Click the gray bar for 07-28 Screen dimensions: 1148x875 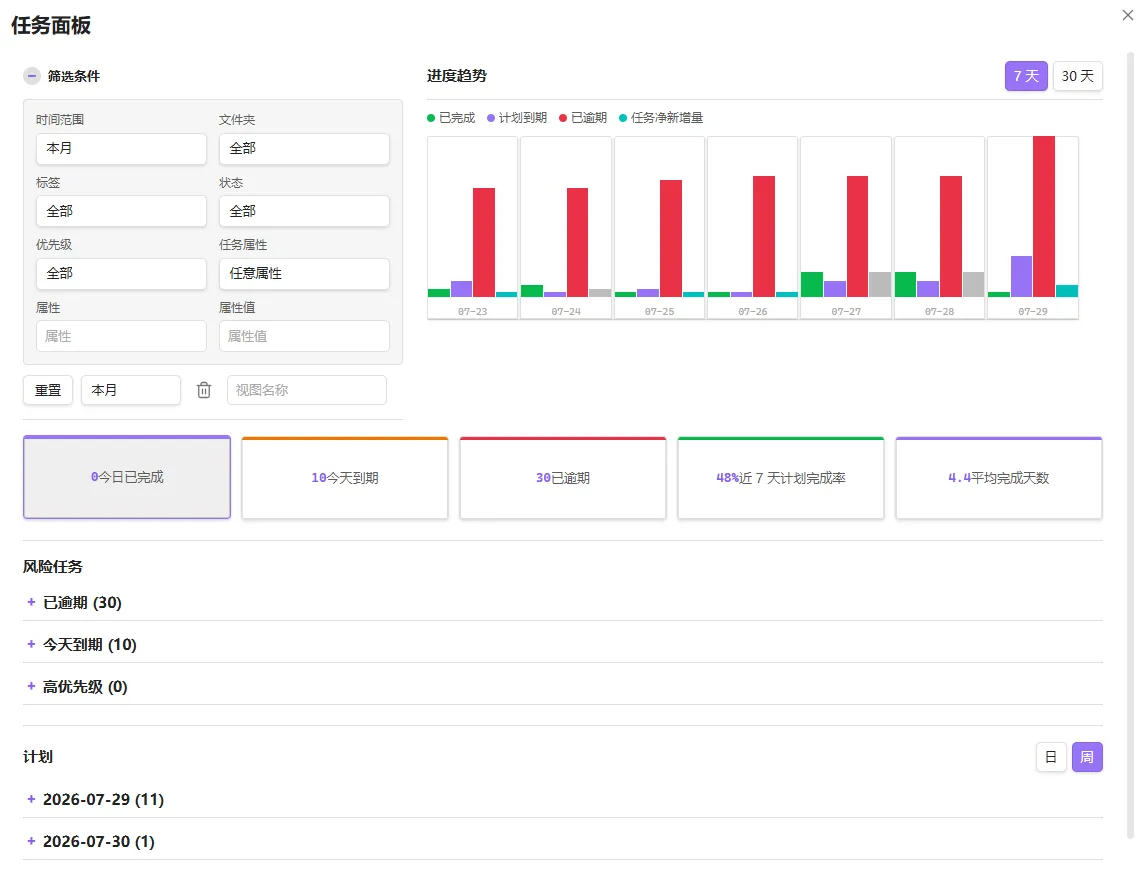974,285
